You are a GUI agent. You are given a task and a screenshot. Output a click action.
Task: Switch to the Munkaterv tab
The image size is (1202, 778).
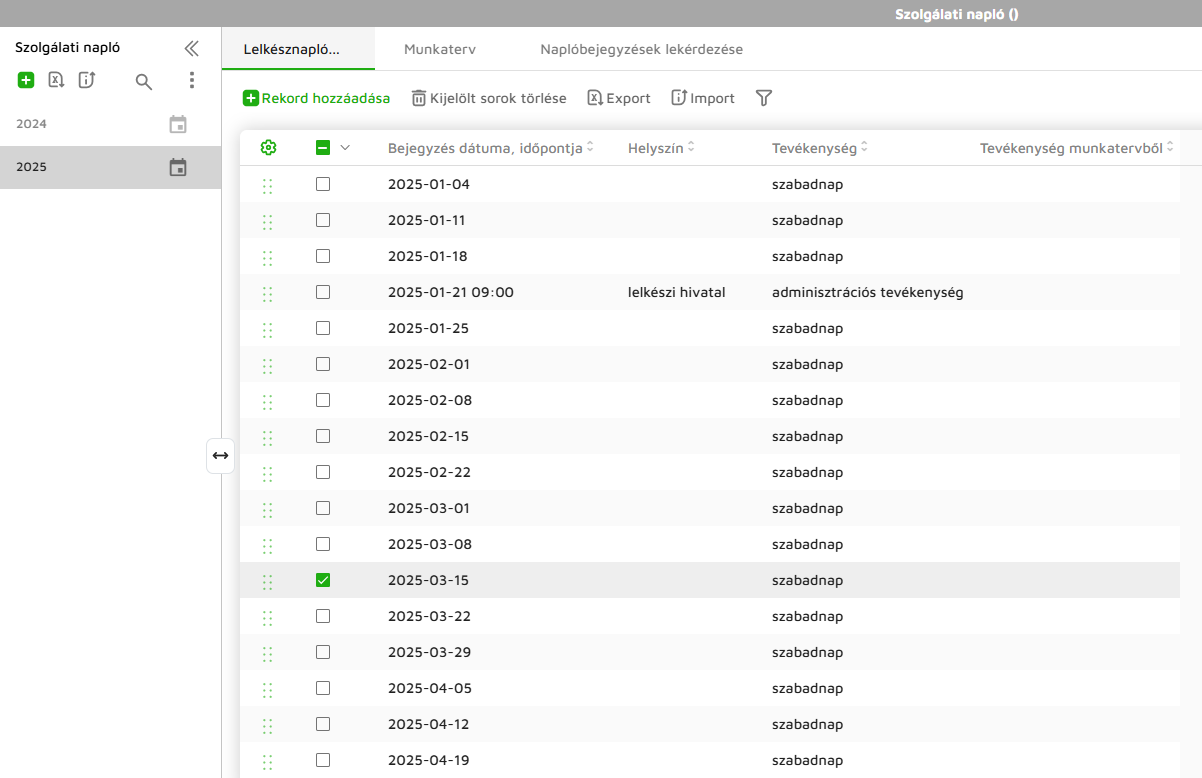tap(439, 49)
